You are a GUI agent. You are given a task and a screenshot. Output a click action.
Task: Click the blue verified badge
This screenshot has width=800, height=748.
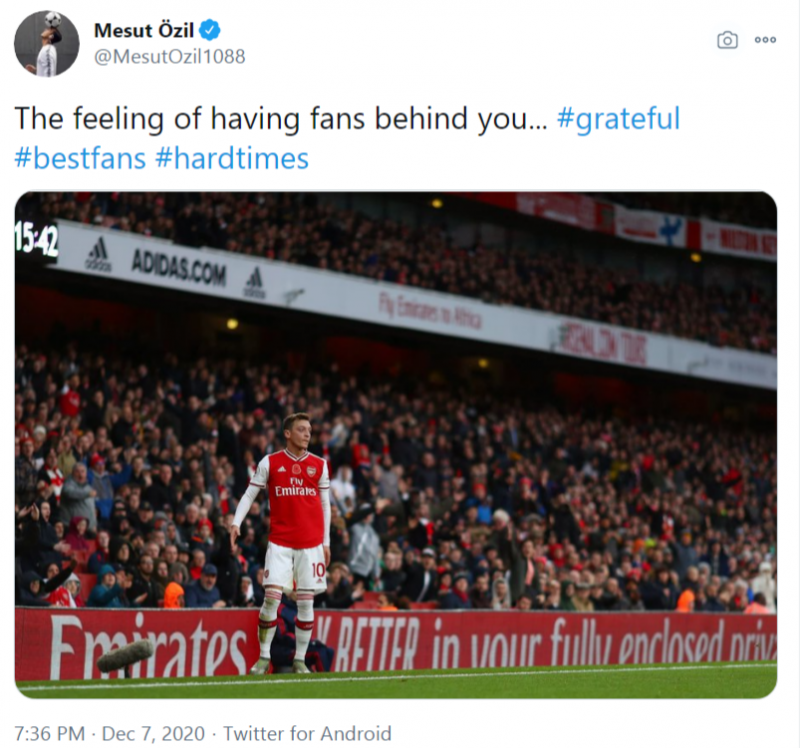tap(210, 30)
